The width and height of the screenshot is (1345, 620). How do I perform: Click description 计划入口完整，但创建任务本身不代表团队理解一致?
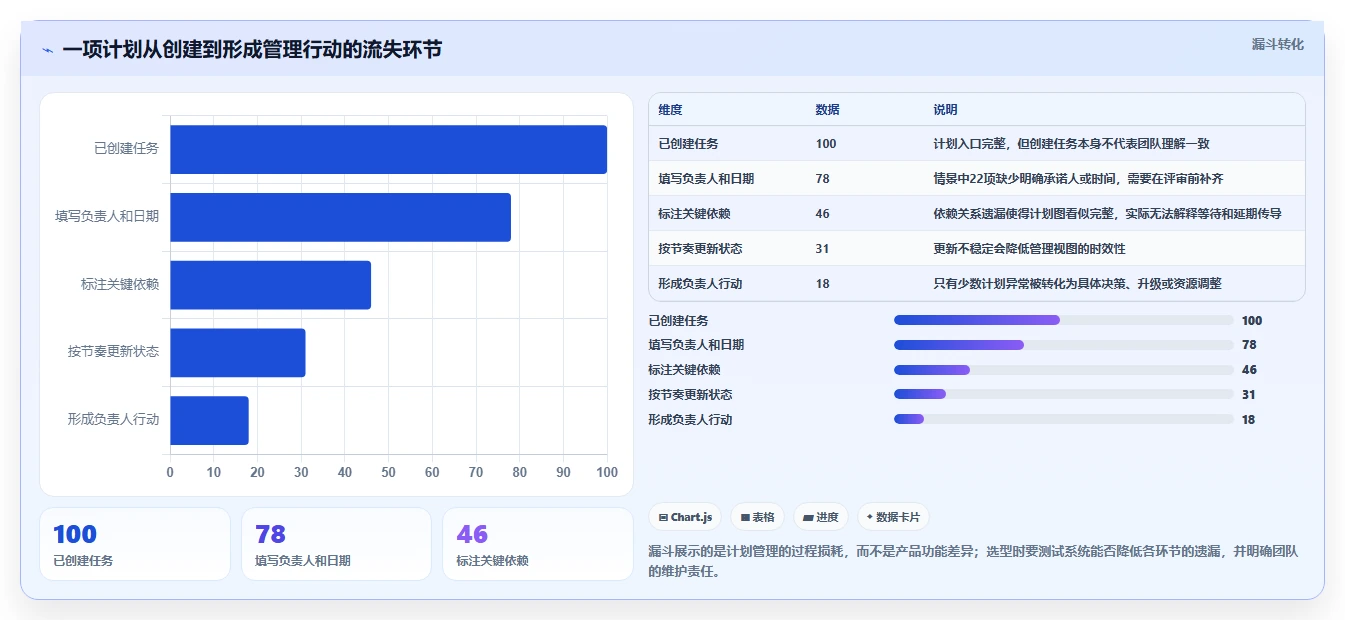[1071, 144]
